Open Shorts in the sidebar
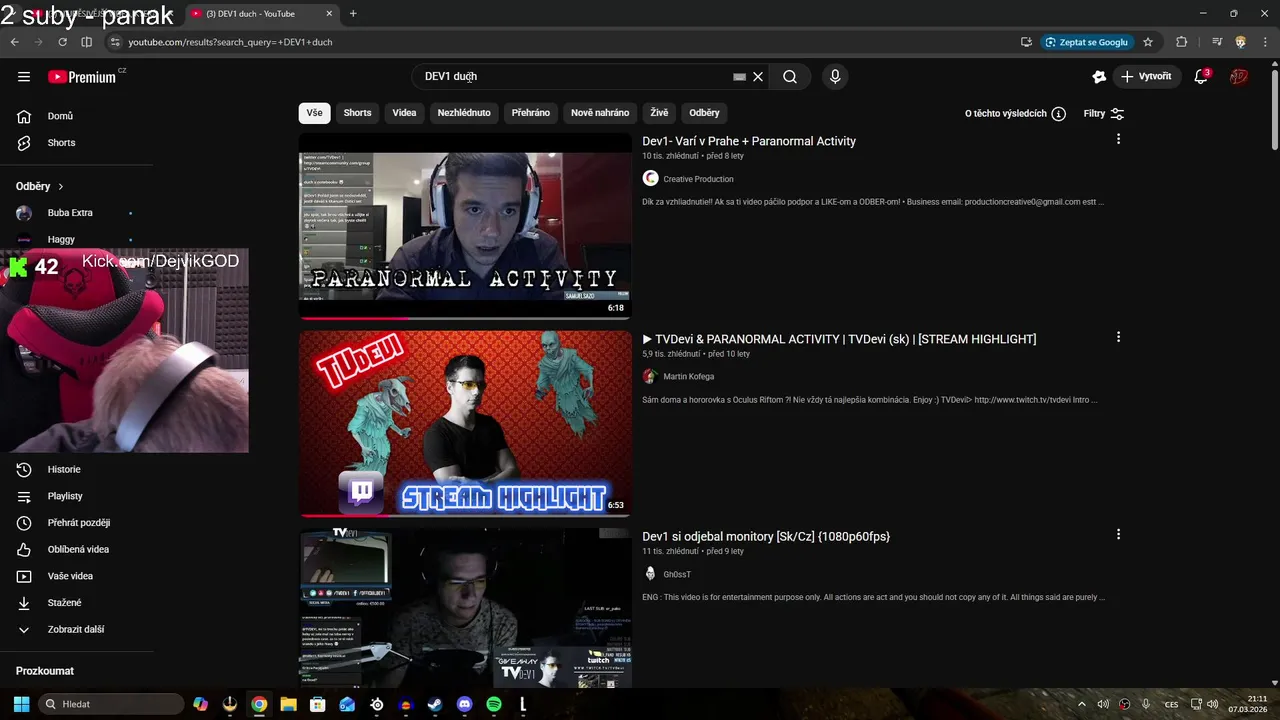 [61, 143]
